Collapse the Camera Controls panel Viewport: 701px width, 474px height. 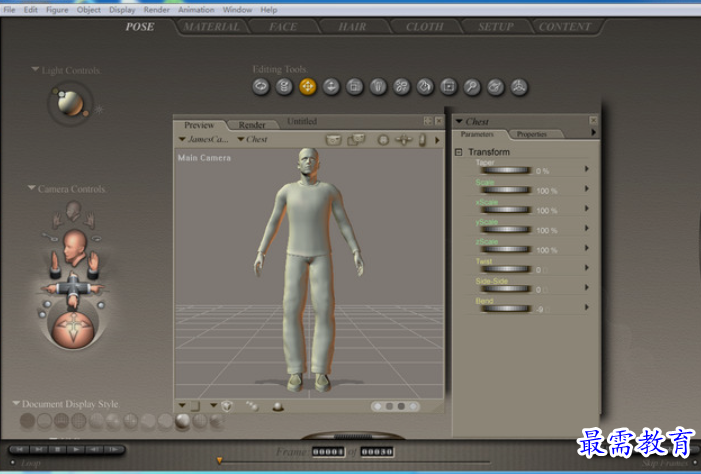[33, 188]
